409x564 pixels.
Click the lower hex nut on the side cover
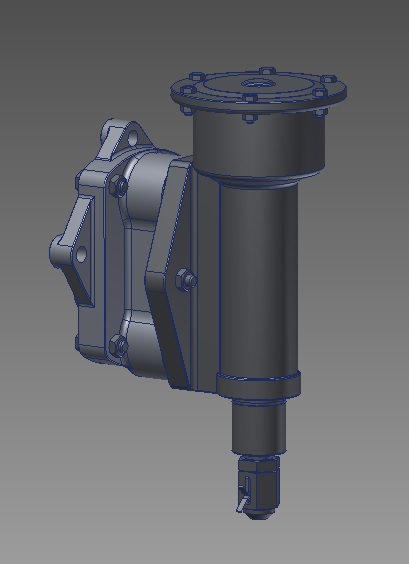(119, 346)
